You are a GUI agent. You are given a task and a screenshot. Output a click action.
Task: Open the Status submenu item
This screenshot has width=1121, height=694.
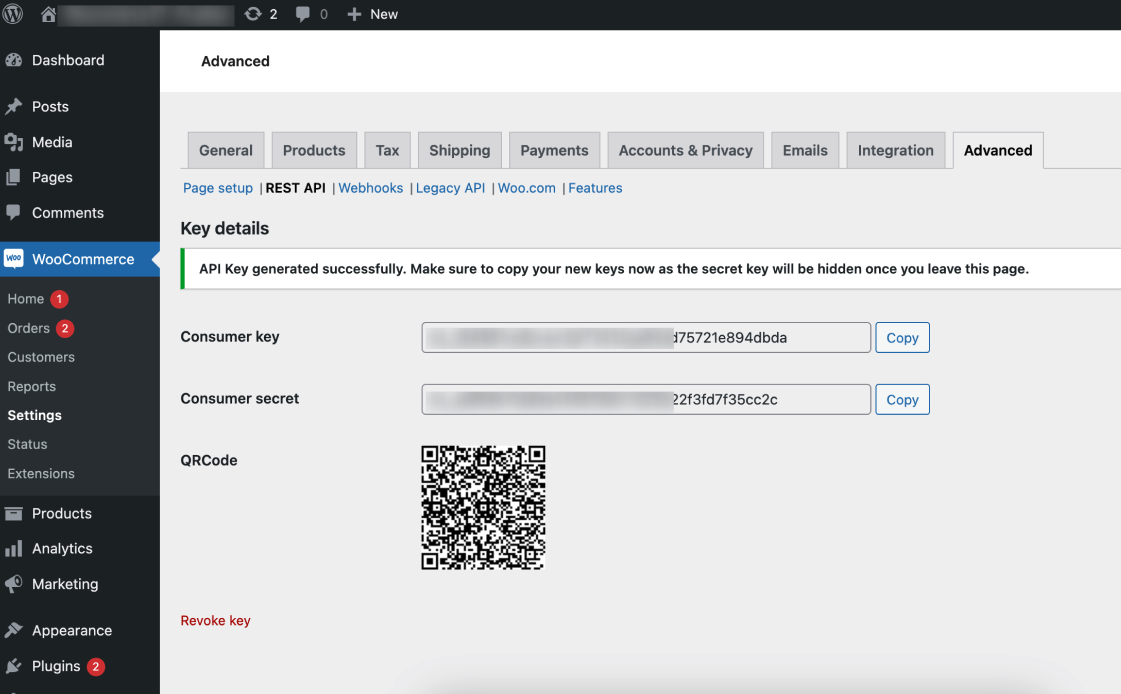click(x=27, y=444)
